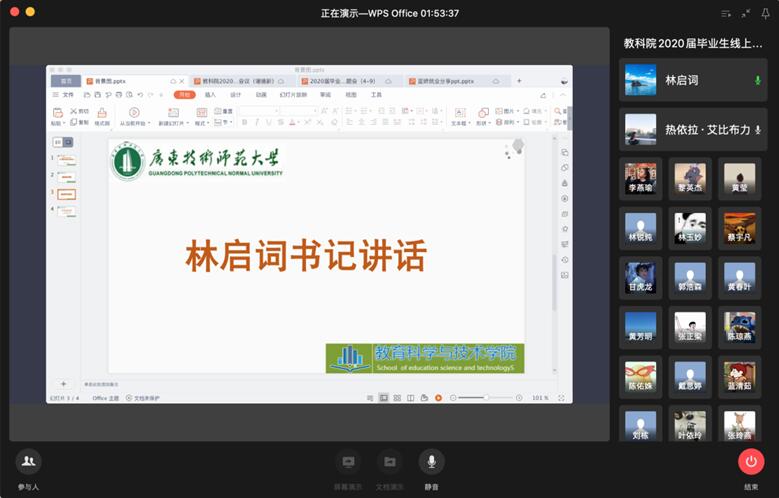Screen dimensions: 779x498
Task: Click the 首页 home tab in WPS
Action: click(66, 81)
